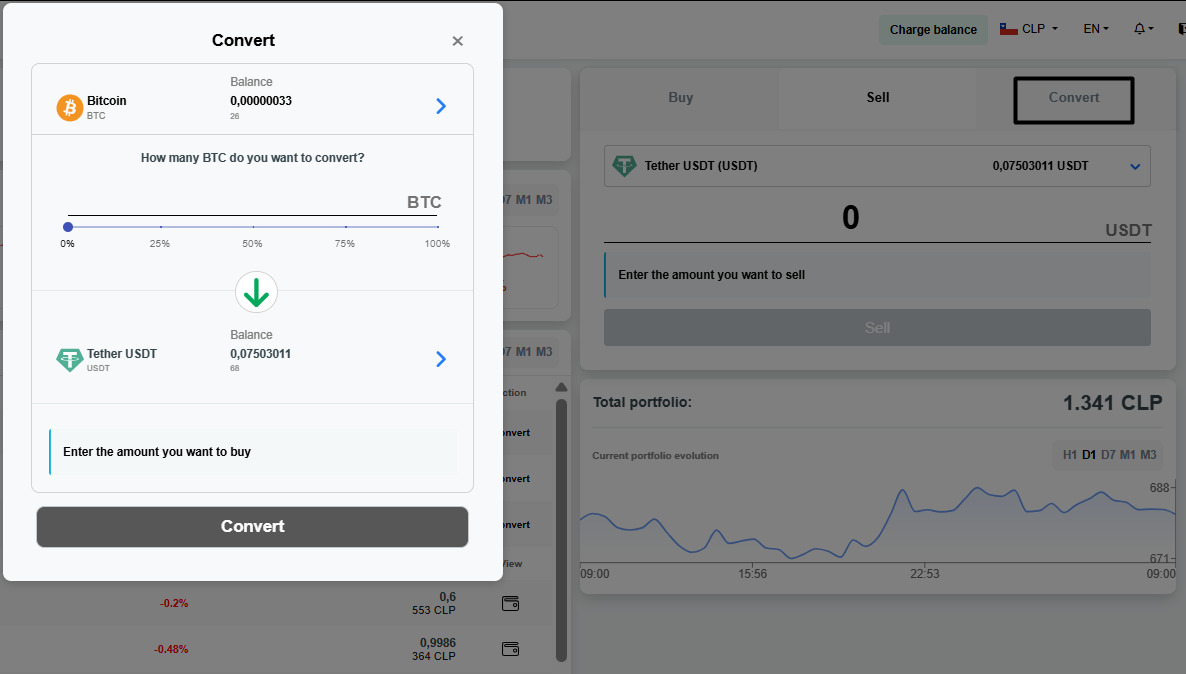This screenshot has width=1186, height=674.
Task: Click the BTC amount input field
Action: click(x=253, y=202)
